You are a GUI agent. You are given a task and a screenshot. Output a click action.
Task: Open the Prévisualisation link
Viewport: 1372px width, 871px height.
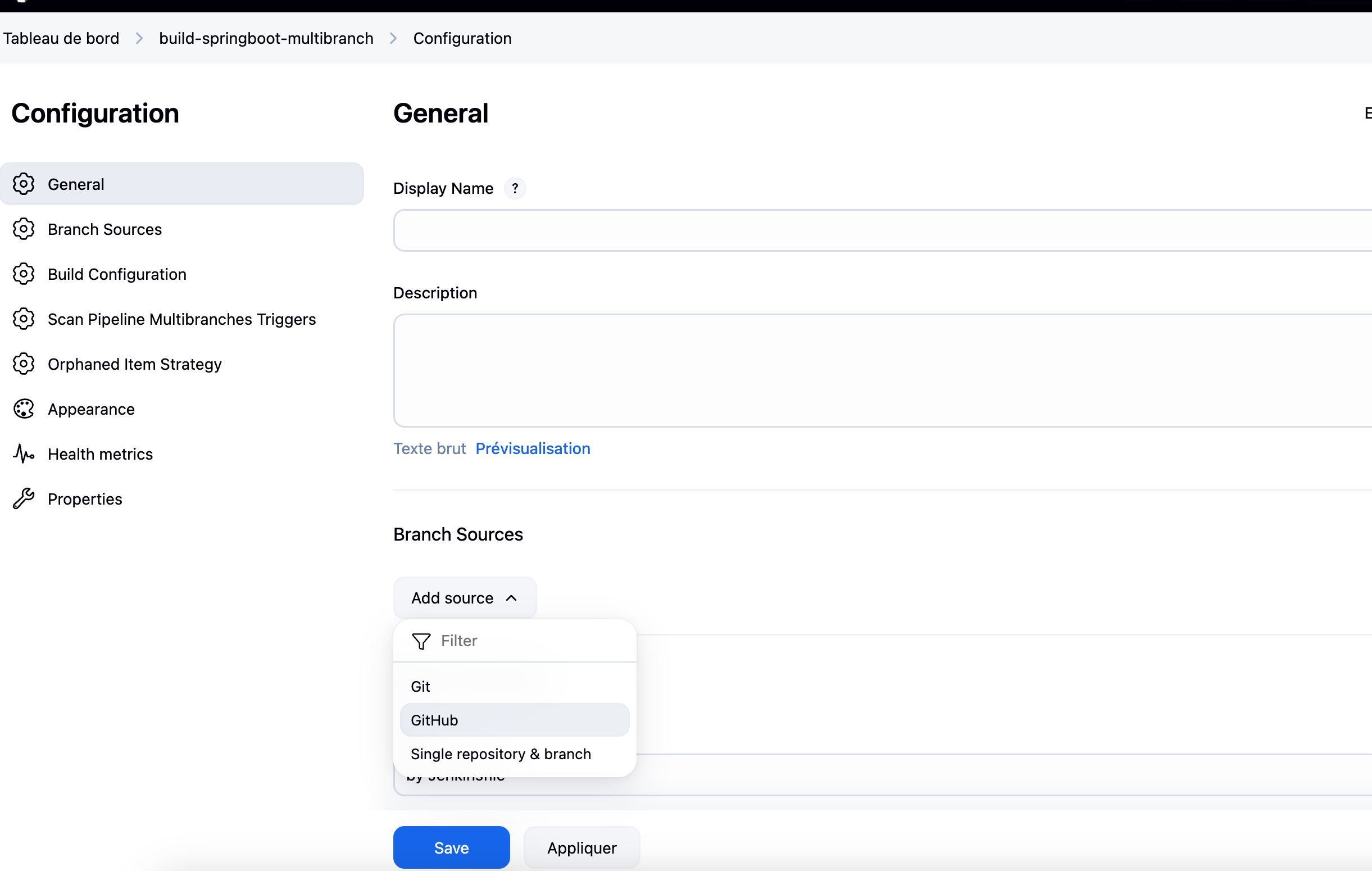point(532,448)
